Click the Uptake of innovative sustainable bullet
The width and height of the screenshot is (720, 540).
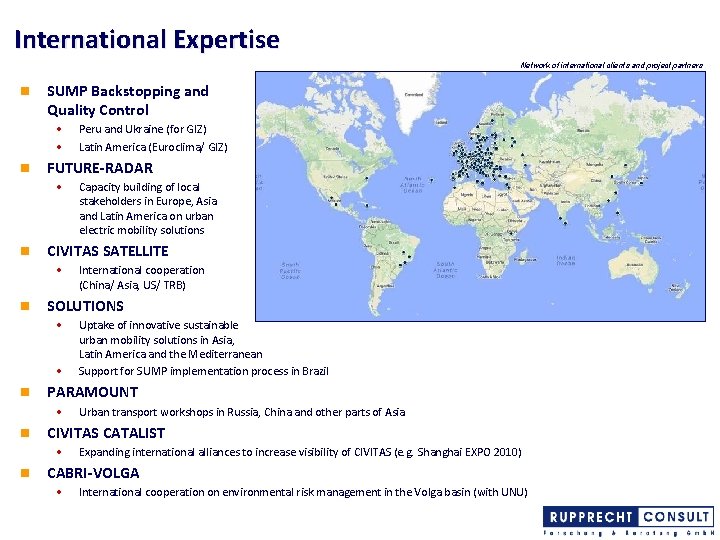pyautogui.click(x=170, y=340)
